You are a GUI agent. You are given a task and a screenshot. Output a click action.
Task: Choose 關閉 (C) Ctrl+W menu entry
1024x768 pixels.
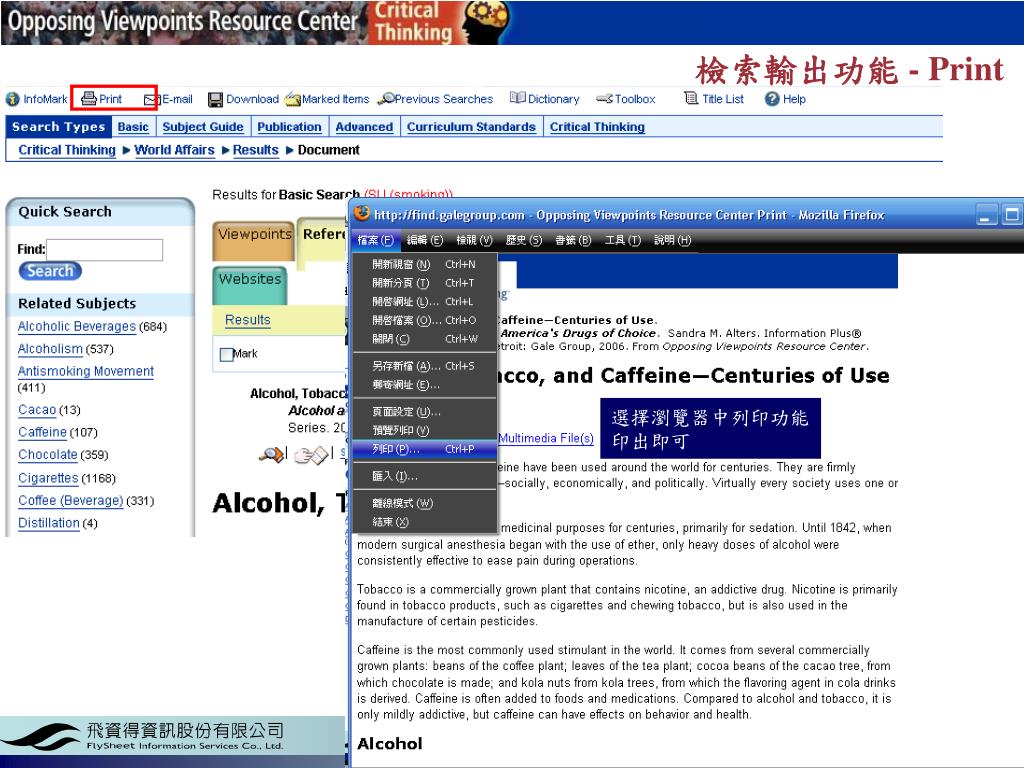click(424, 338)
